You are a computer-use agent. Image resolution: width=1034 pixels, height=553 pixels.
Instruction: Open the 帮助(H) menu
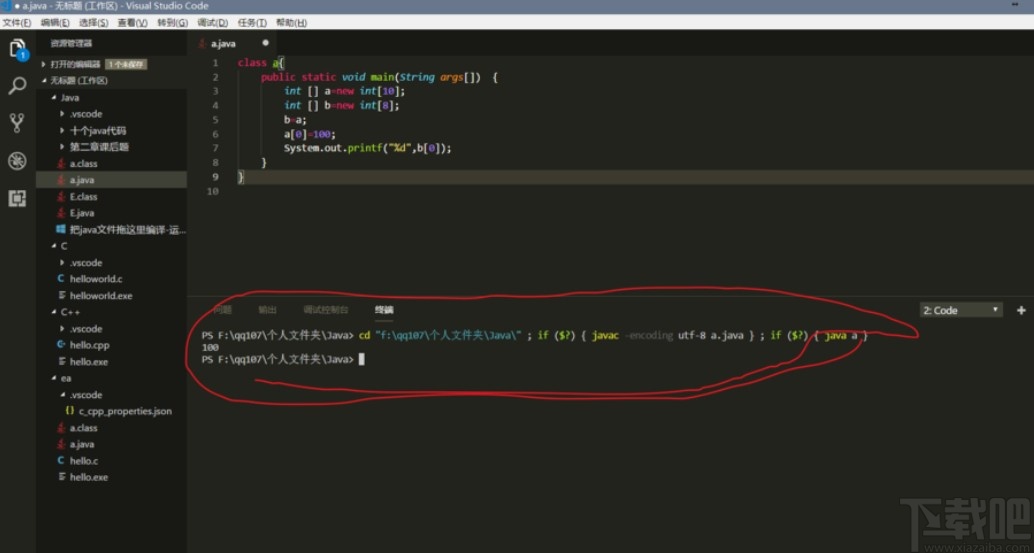point(291,22)
